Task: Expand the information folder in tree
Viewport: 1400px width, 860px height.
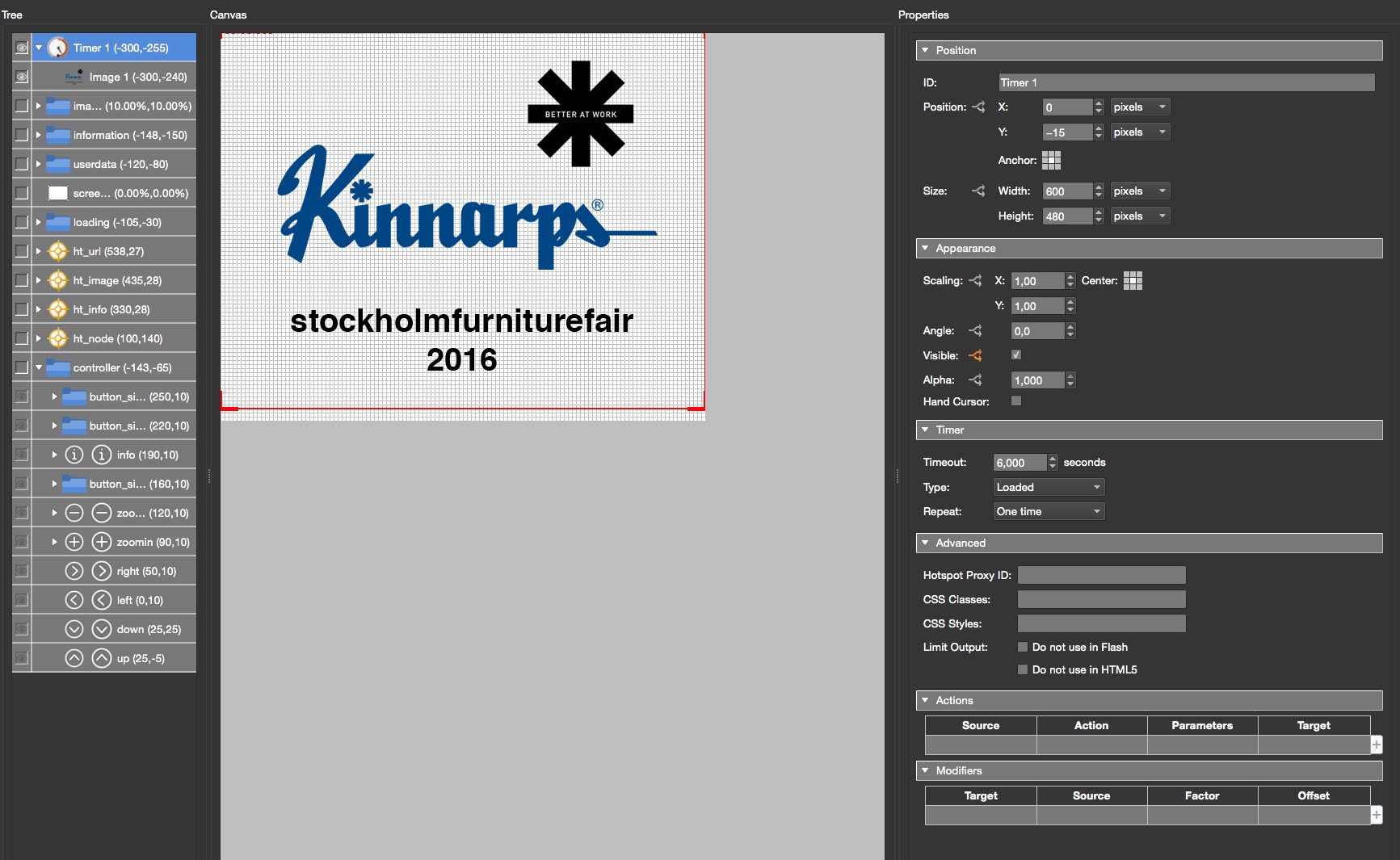Action: (38, 135)
